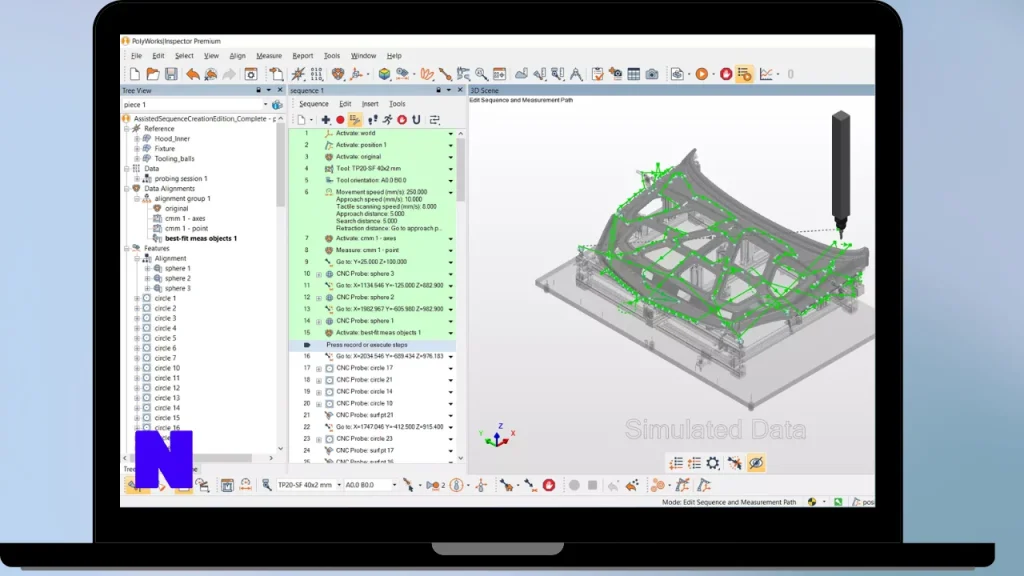Viewport: 1024px width, 576px height.
Task: Select step 15 Activate: best-fit meas objects 1
Action: point(372,333)
